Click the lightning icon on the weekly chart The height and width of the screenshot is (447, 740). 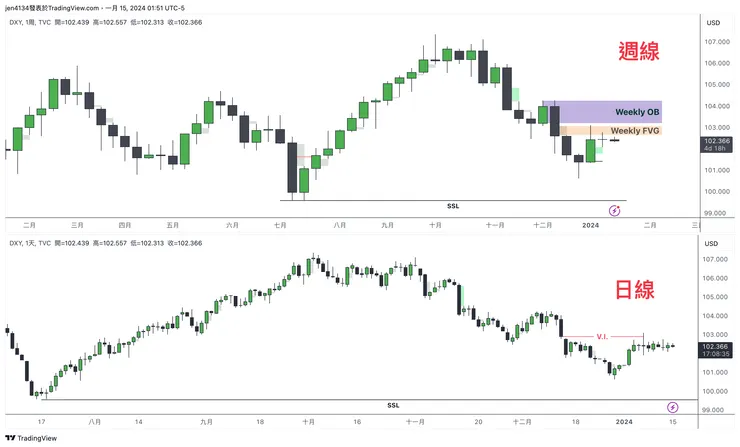614,211
